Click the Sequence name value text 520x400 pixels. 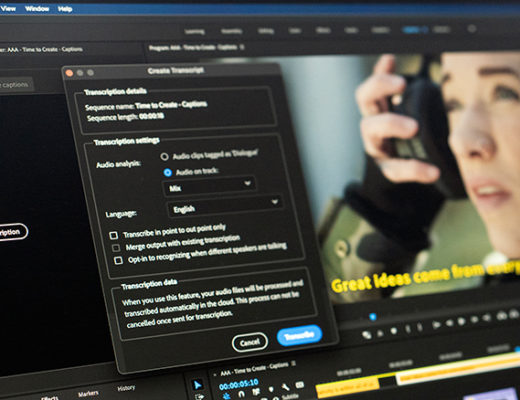pyautogui.click(x=171, y=105)
